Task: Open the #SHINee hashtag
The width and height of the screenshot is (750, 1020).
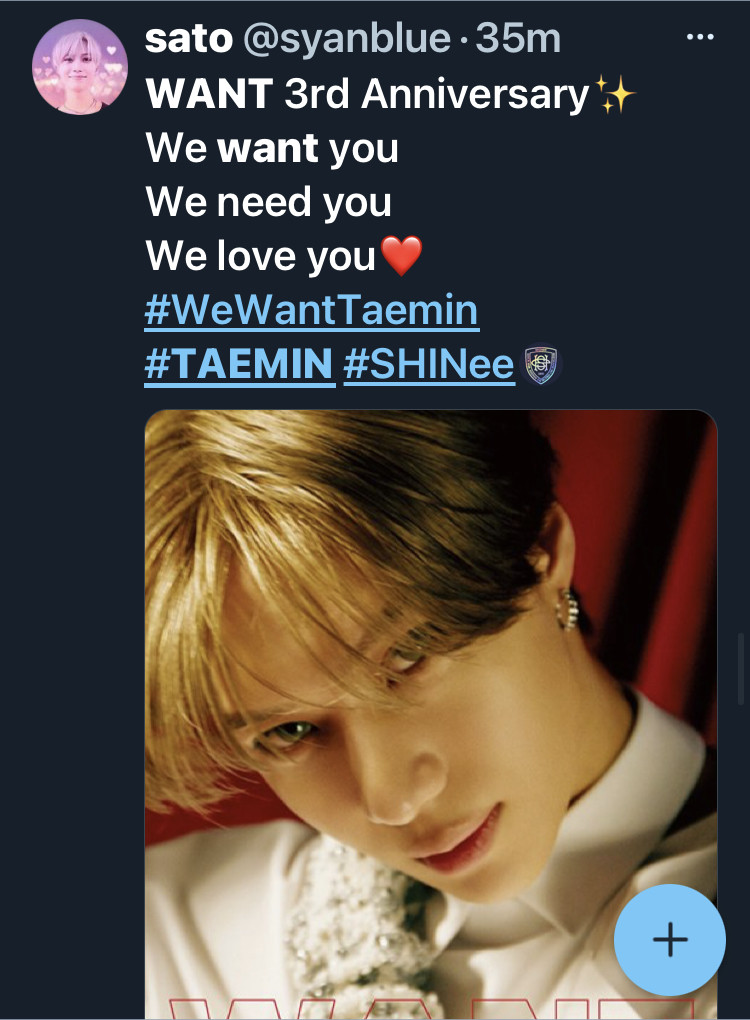Action: tap(429, 364)
